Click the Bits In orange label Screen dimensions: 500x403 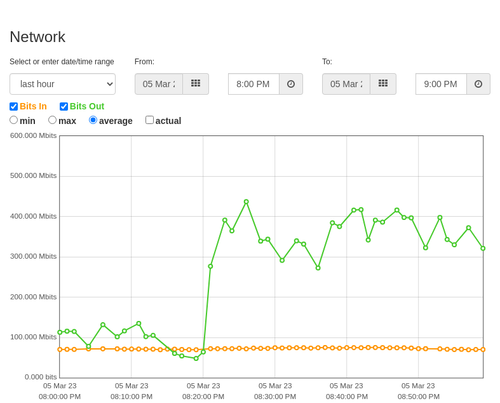point(33,106)
